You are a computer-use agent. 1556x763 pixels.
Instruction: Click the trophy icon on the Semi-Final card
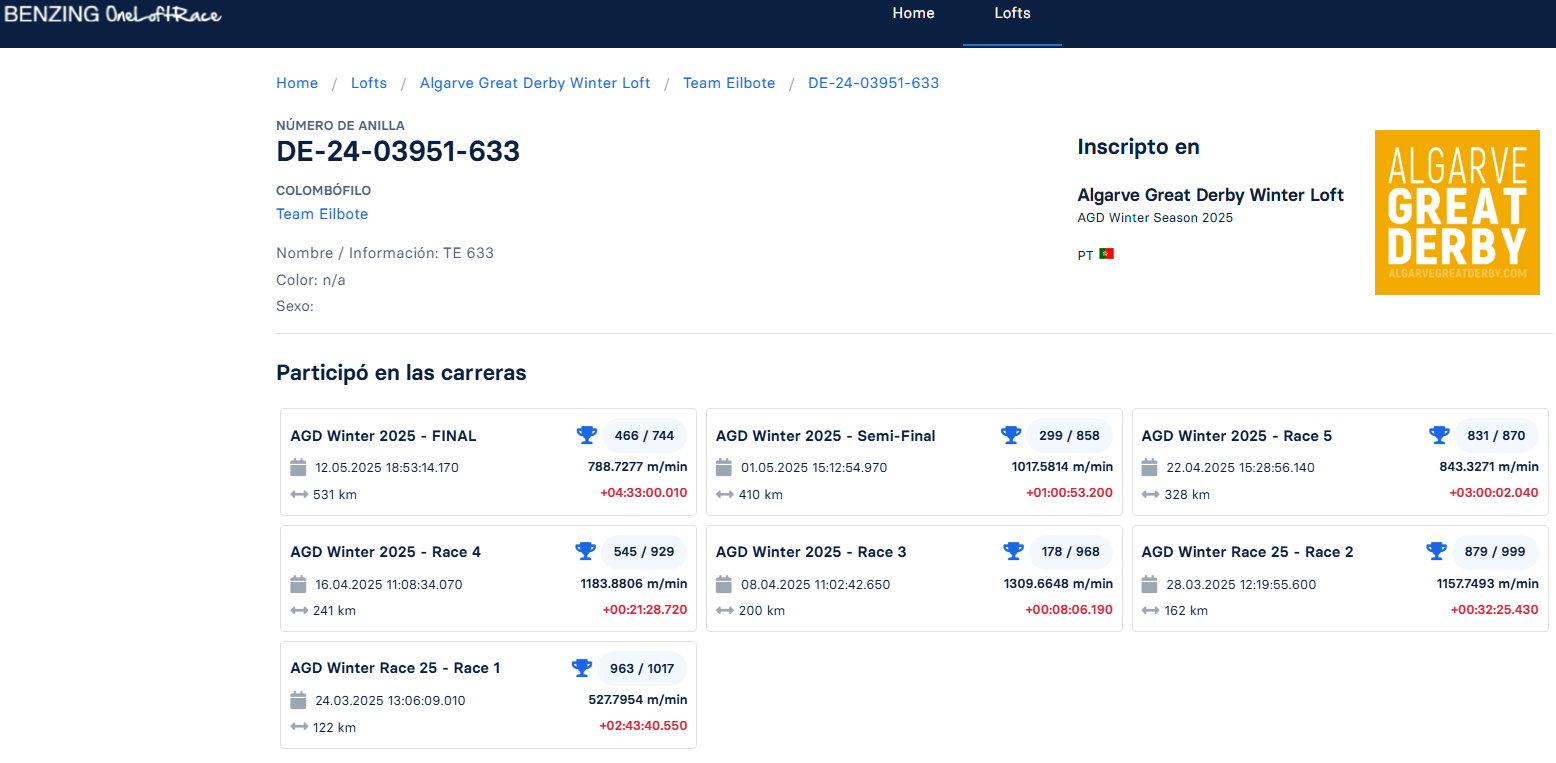coord(1011,435)
